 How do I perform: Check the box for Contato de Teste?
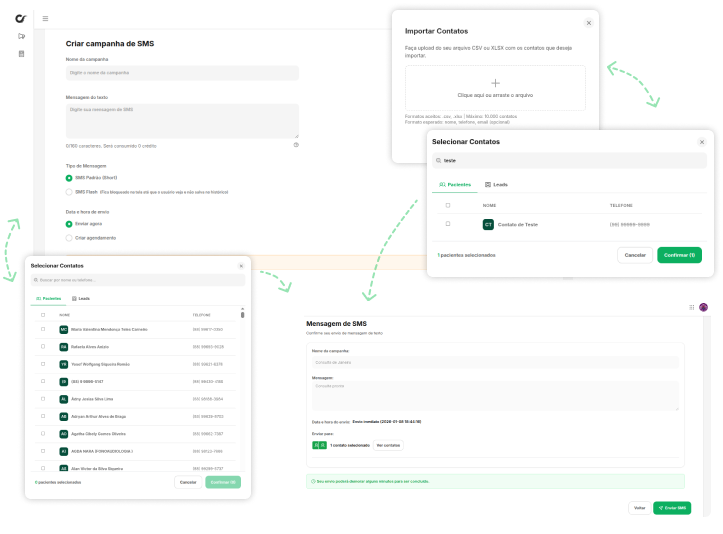[448, 224]
